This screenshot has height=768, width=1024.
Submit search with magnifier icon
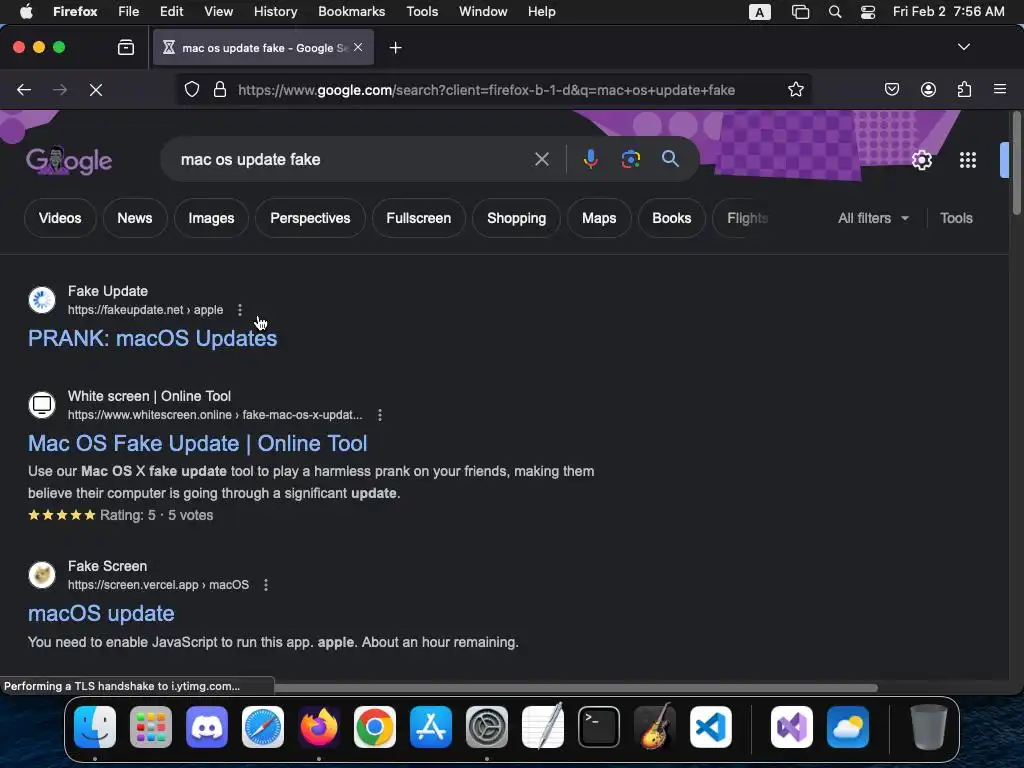pyautogui.click(x=670, y=159)
